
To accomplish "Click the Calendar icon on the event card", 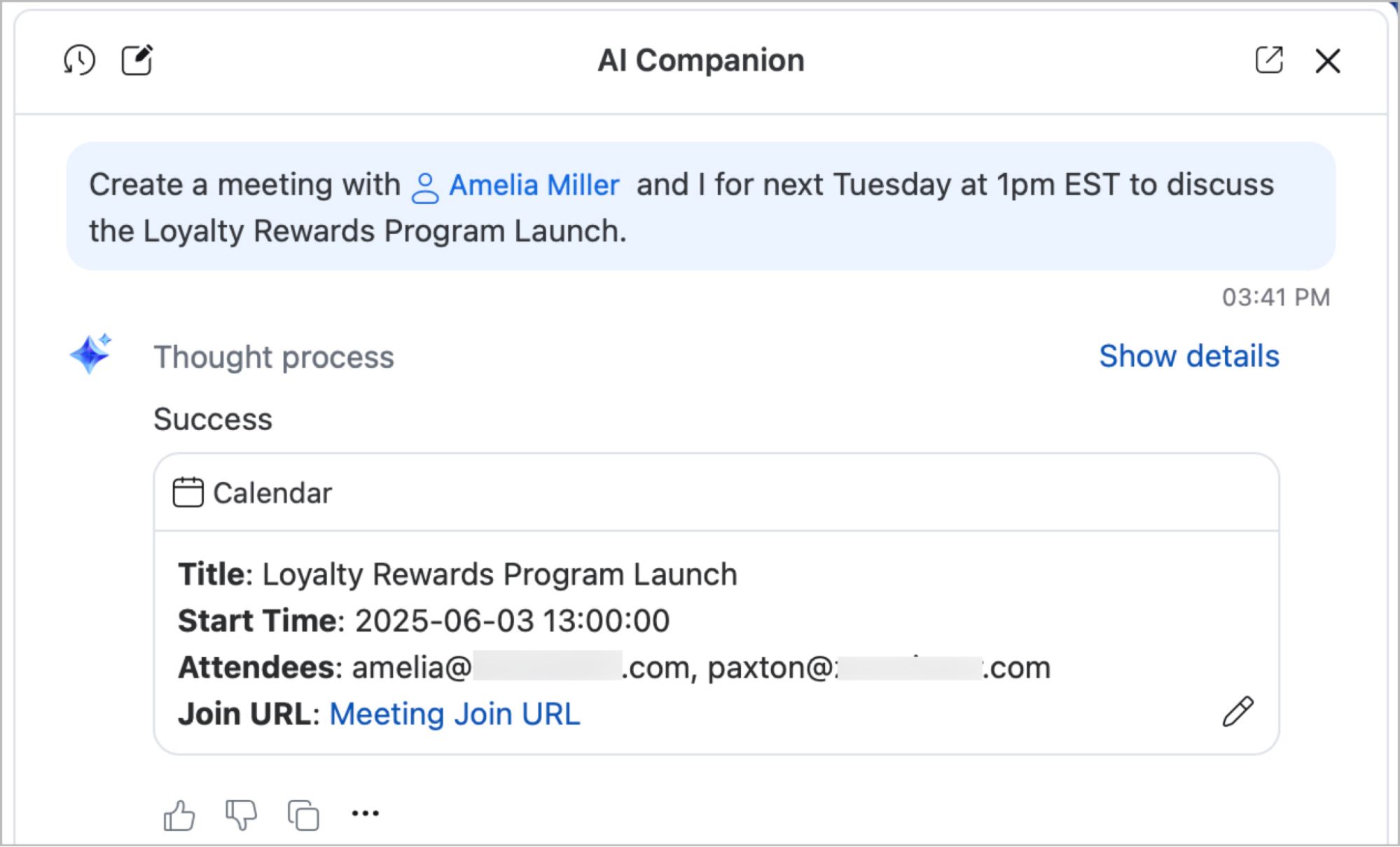I will (x=188, y=492).
